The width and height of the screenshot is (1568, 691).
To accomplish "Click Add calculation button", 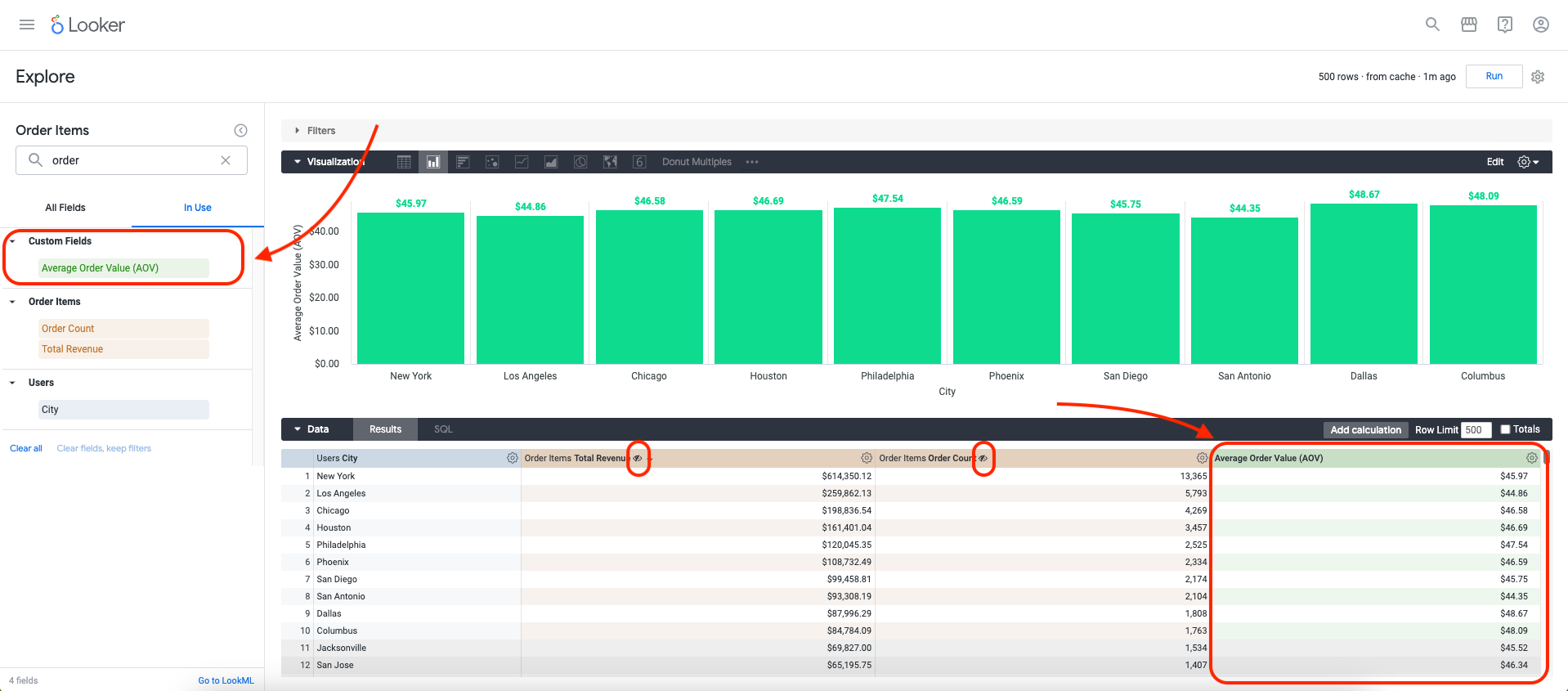I will pyautogui.click(x=1365, y=429).
